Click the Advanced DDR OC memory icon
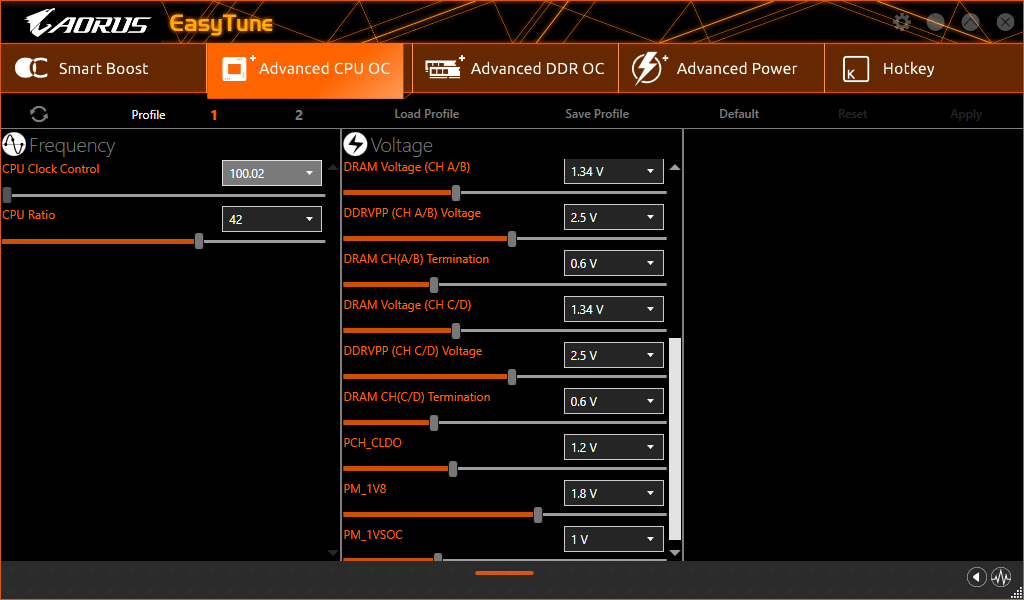 click(x=444, y=68)
